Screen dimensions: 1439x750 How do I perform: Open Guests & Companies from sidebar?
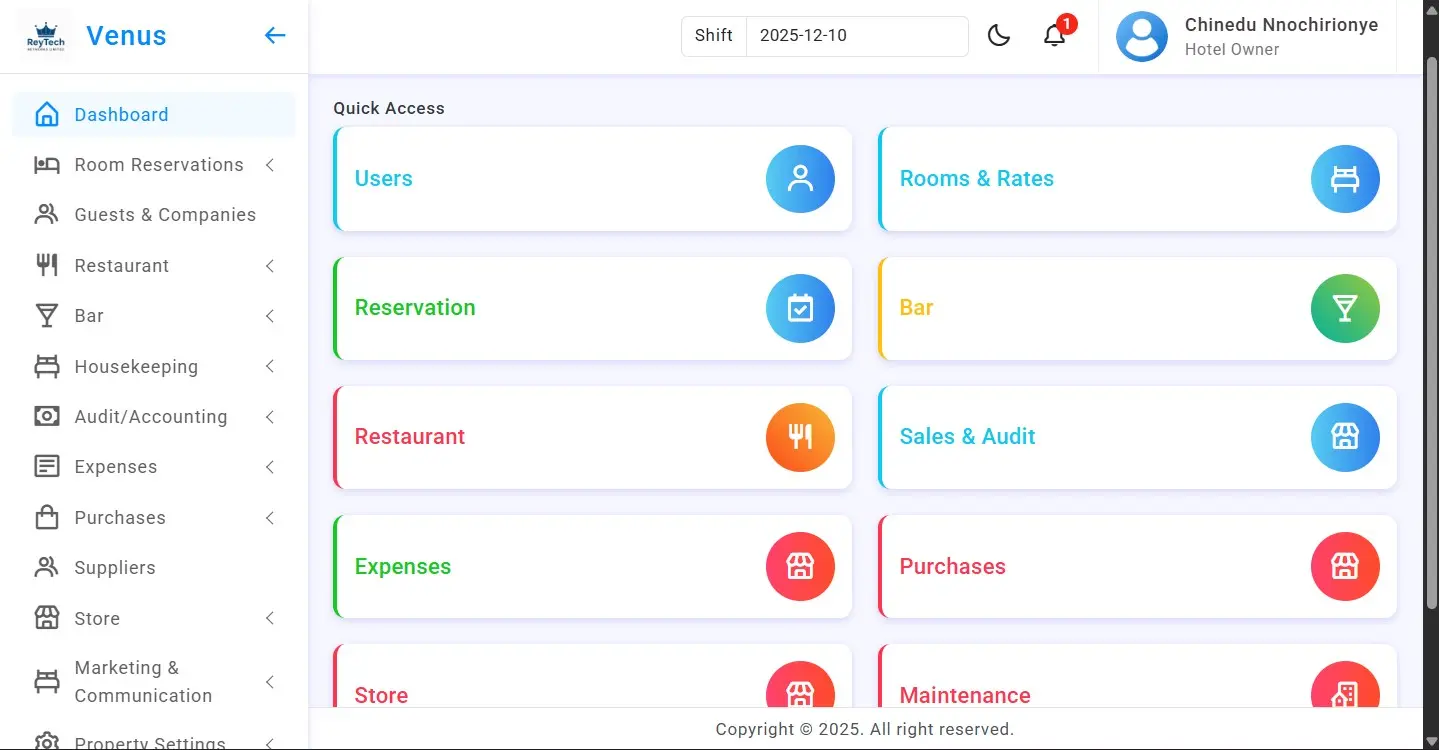[165, 215]
